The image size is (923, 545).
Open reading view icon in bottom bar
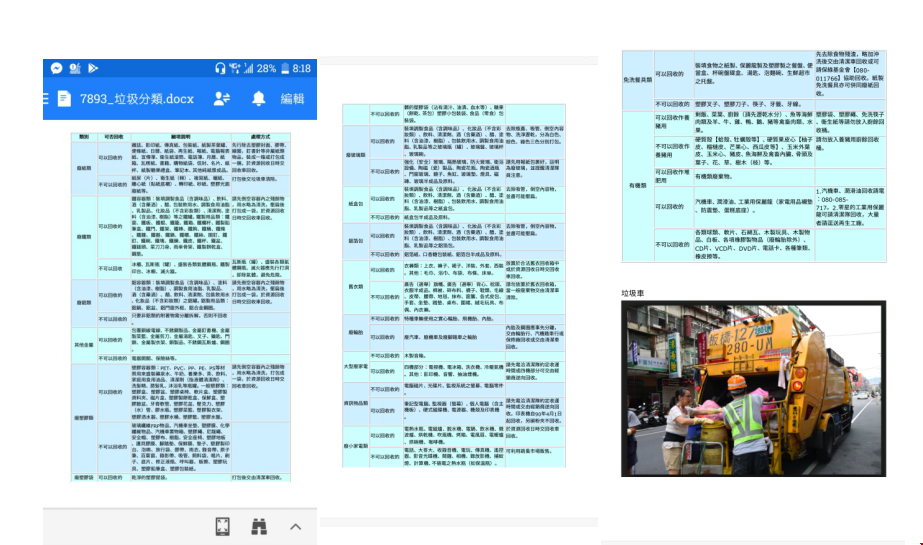pyautogui.click(x=223, y=526)
